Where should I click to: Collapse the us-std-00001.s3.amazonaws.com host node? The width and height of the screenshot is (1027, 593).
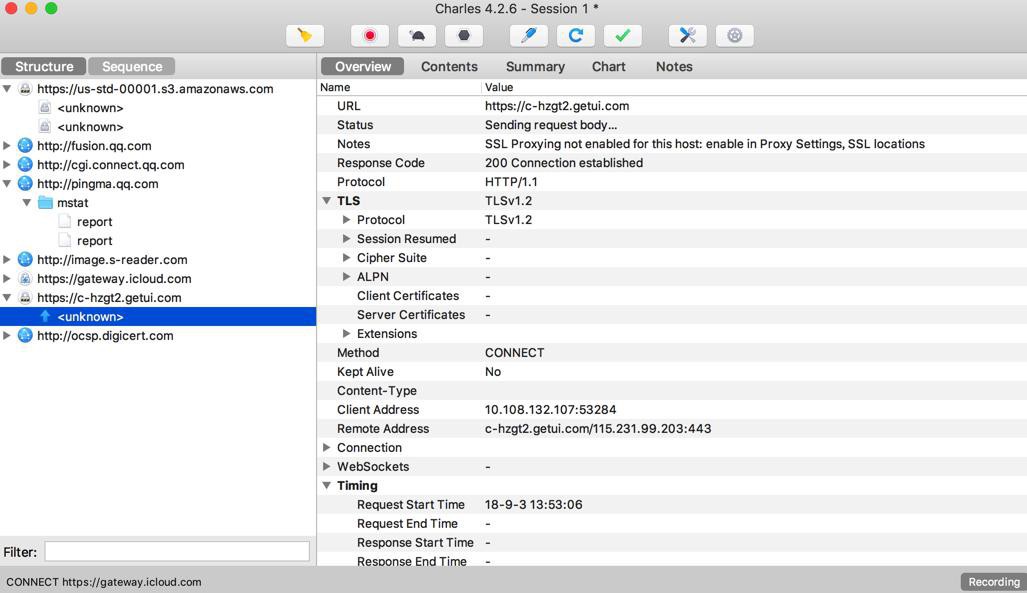coord(7,88)
